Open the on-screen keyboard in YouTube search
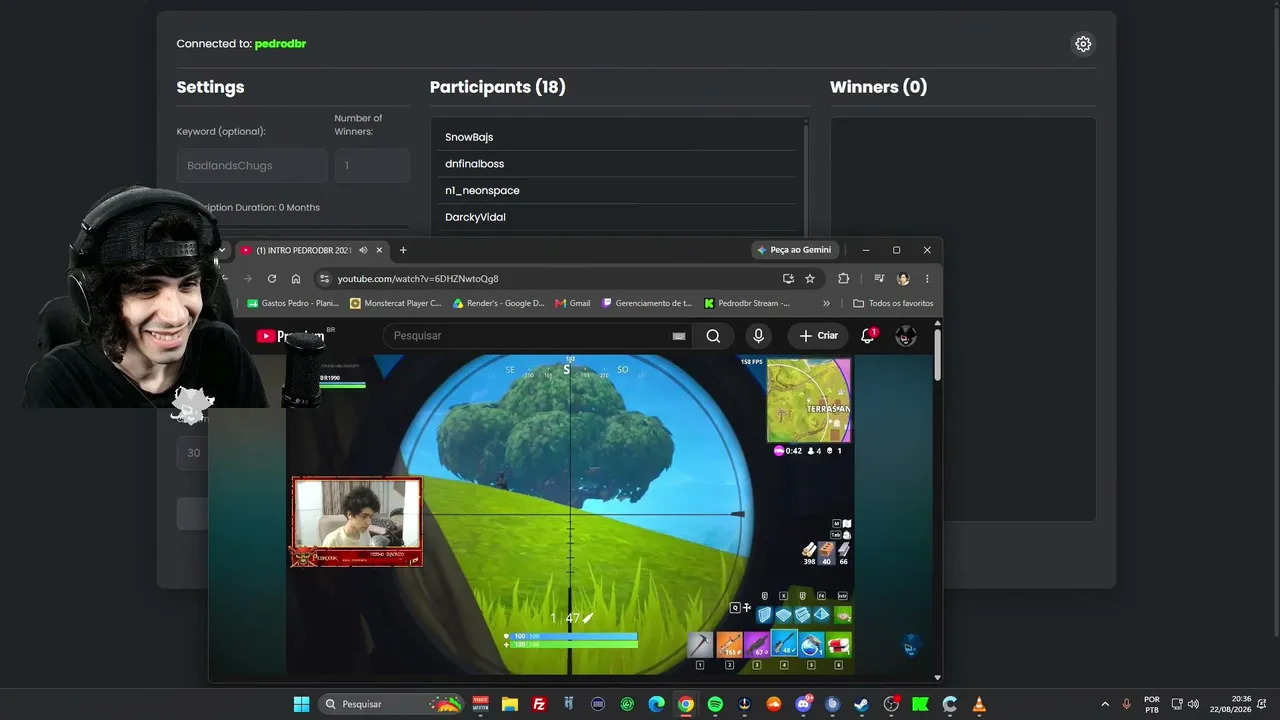 point(679,336)
